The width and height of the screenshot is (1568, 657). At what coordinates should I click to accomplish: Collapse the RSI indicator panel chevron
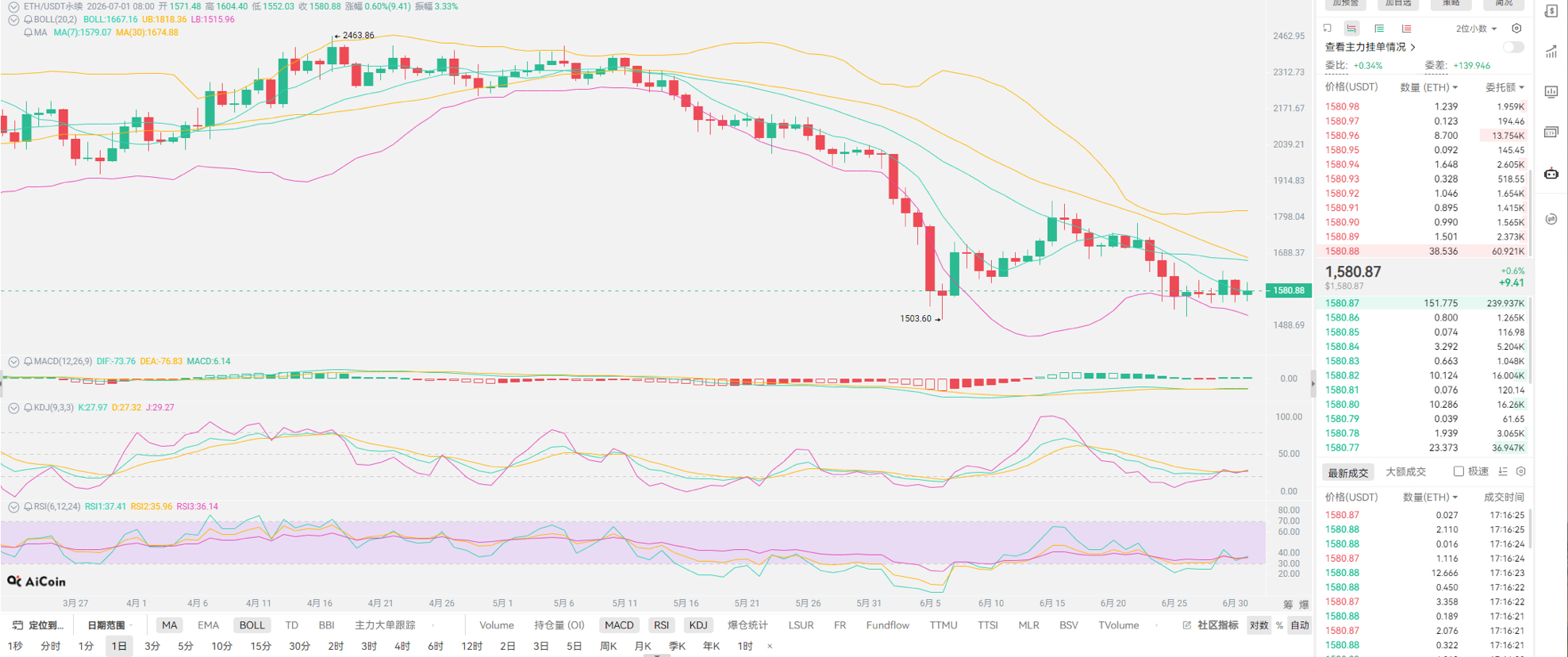13,506
